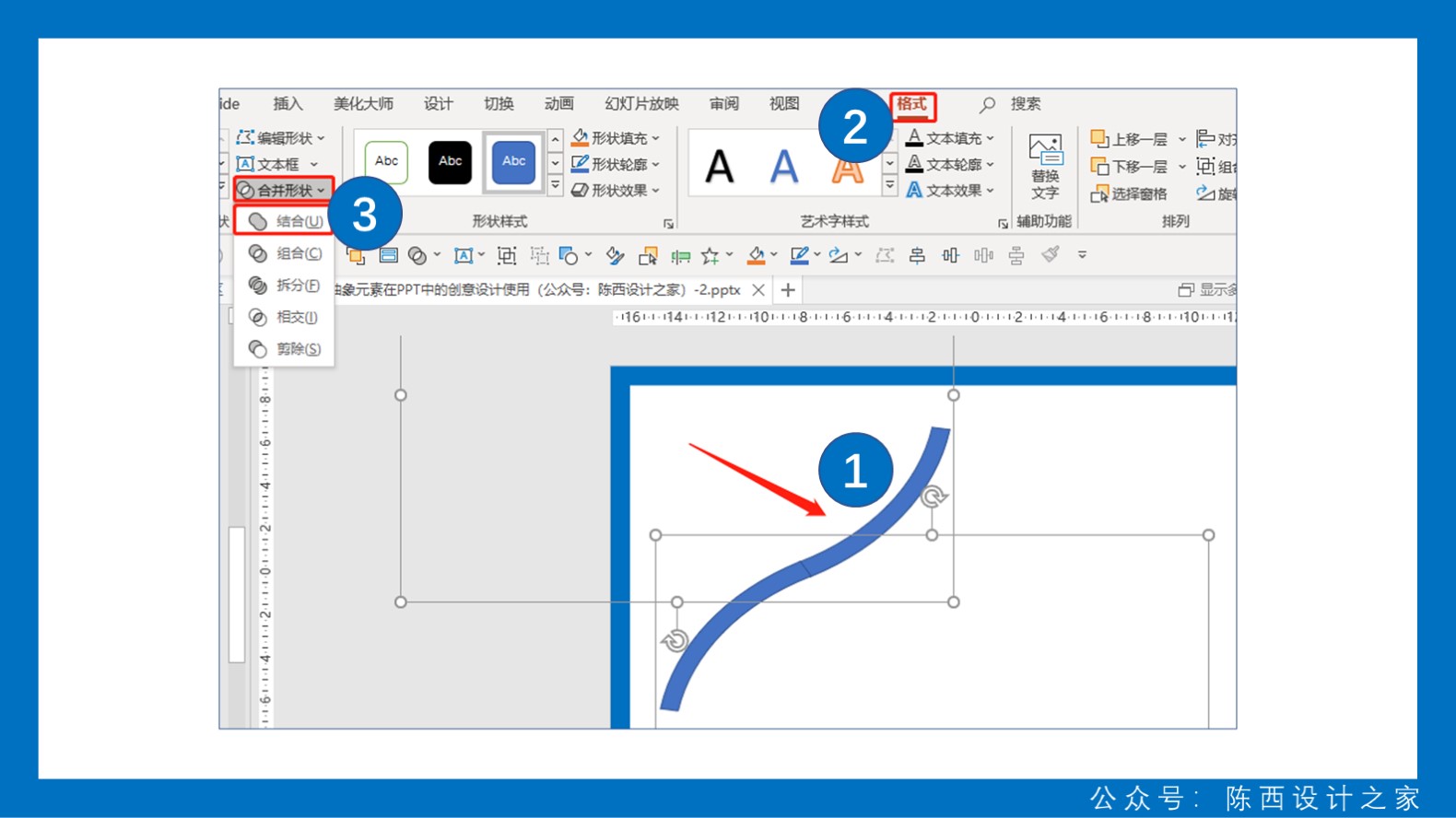Open the 幻灯片放映 ribbon tab

coord(641,104)
